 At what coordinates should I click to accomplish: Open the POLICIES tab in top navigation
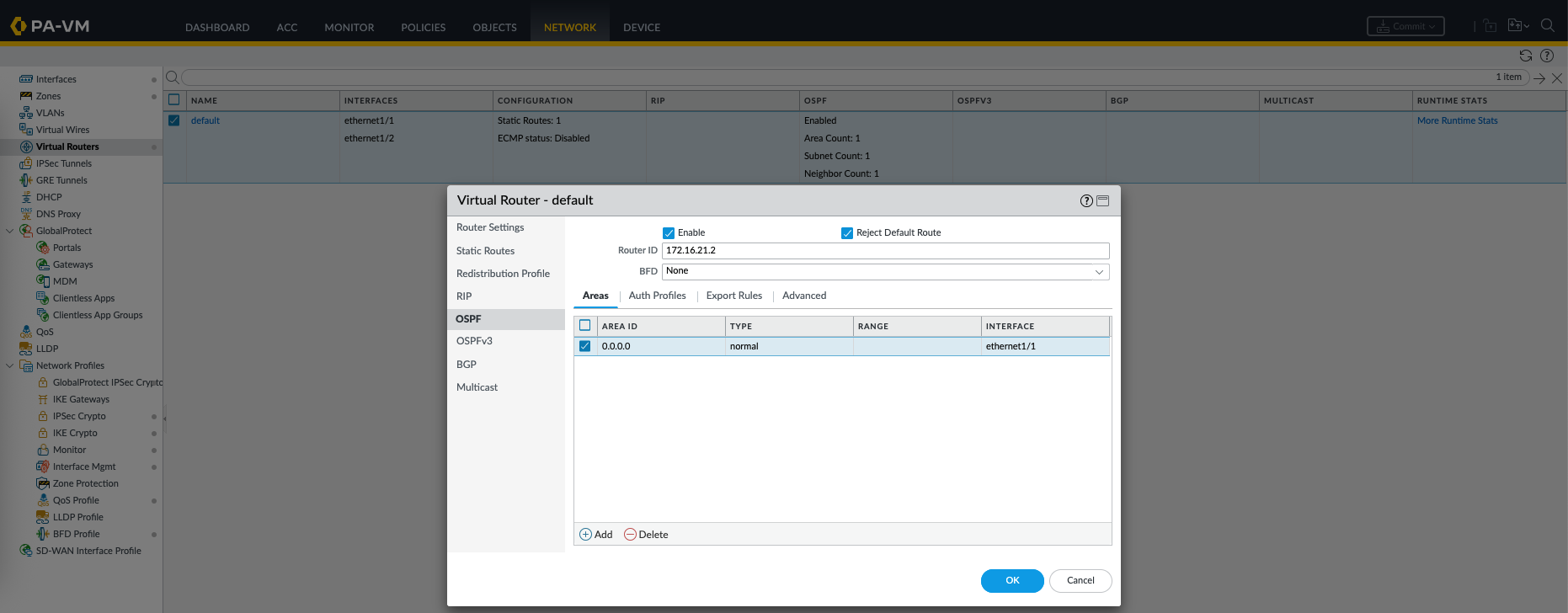pyautogui.click(x=423, y=27)
